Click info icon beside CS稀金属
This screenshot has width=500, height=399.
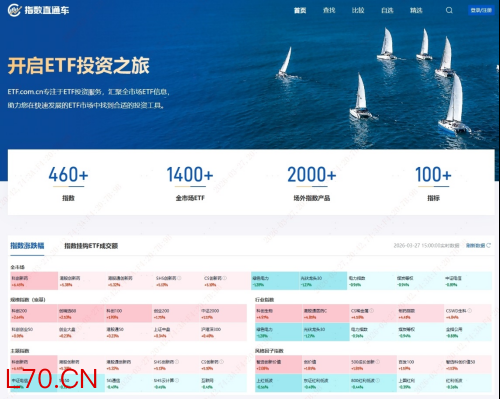371,310
